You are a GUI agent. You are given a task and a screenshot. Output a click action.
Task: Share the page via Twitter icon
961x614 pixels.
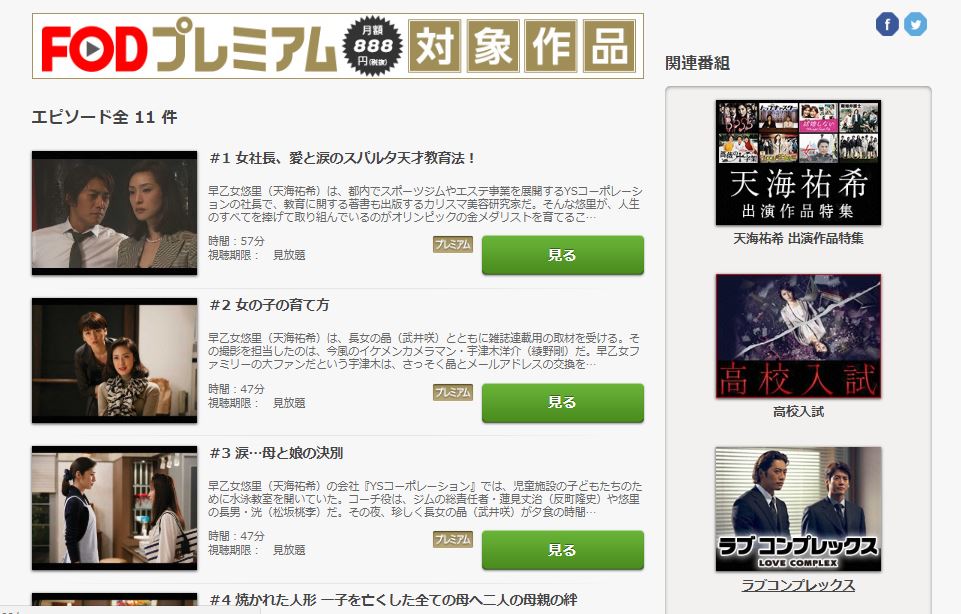point(915,25)
